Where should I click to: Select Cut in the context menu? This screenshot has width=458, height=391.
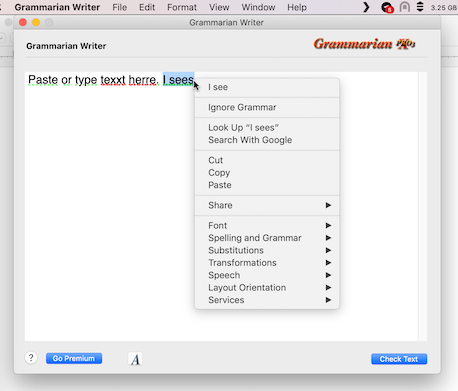(x=267, y=160)
